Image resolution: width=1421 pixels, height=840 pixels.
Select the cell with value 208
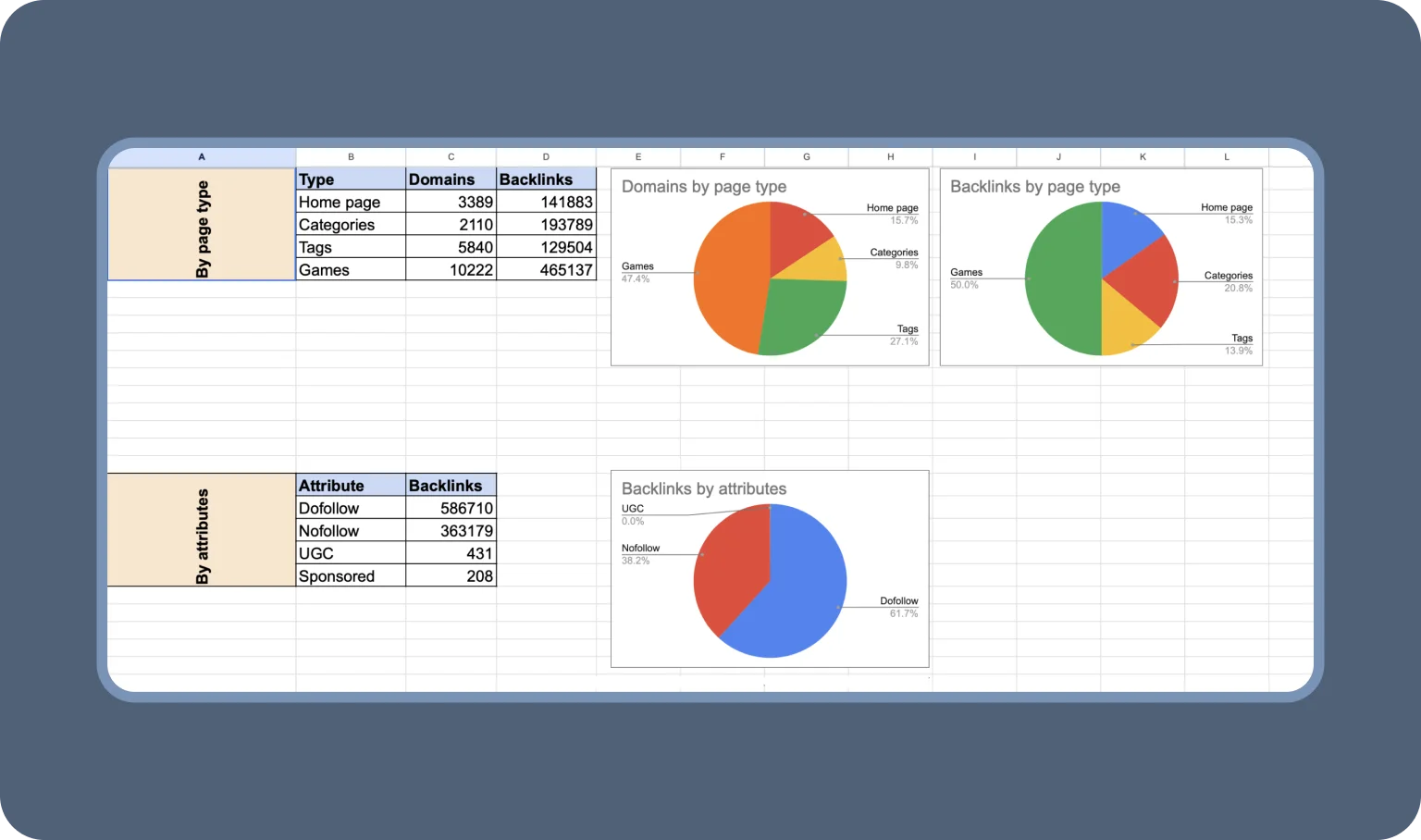coord(451,575)
